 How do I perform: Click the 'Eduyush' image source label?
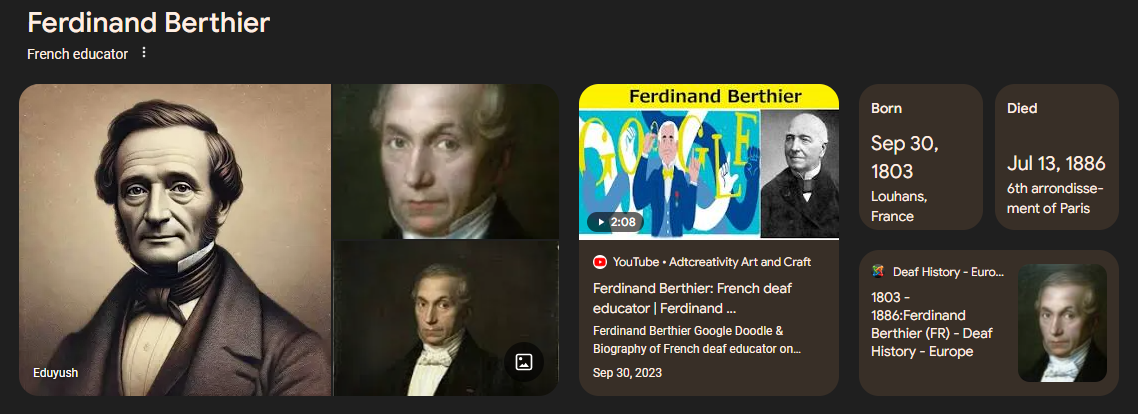point(56,373)
